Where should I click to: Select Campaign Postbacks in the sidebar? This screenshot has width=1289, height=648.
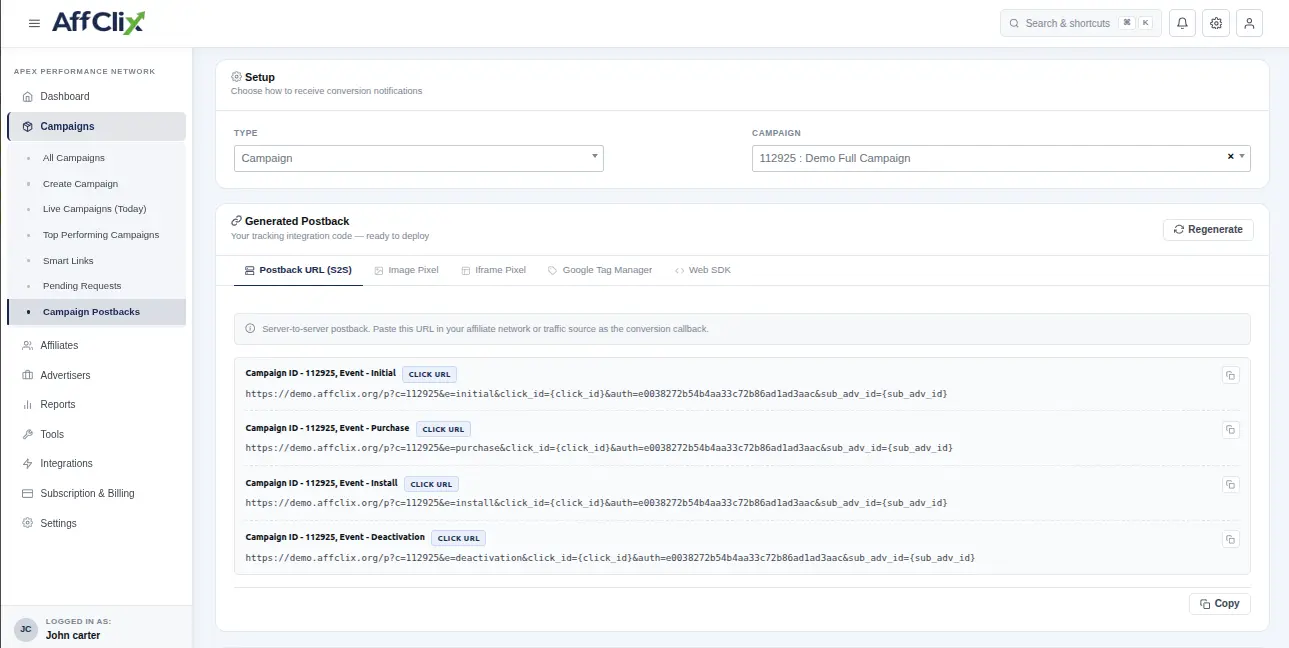96,312
